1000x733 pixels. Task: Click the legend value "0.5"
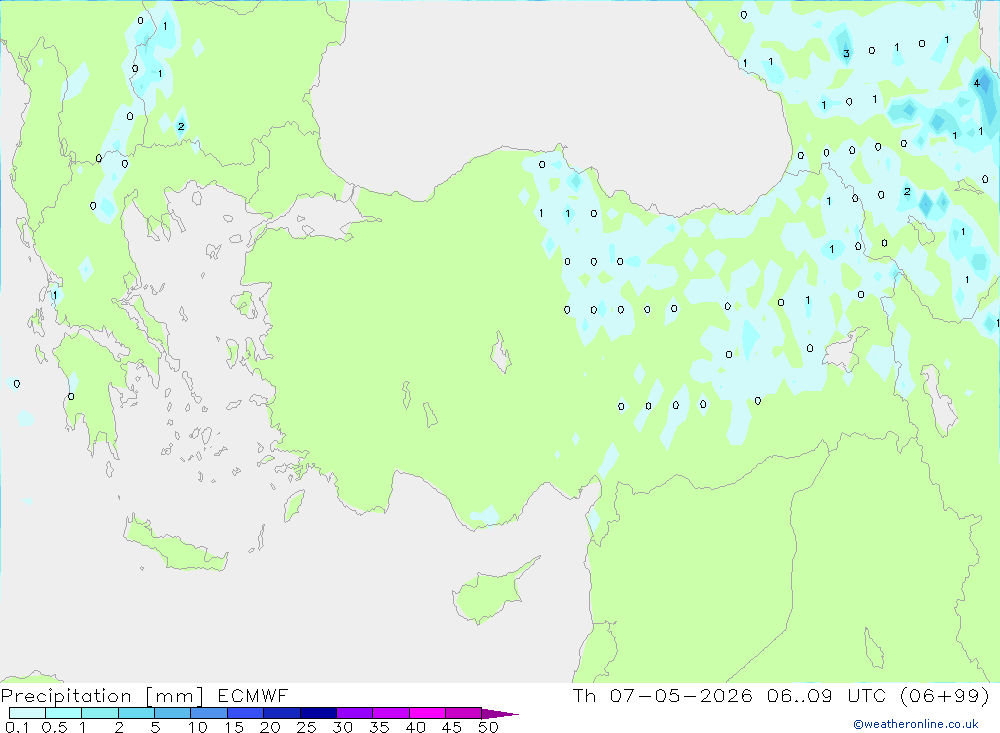(54, 727)
